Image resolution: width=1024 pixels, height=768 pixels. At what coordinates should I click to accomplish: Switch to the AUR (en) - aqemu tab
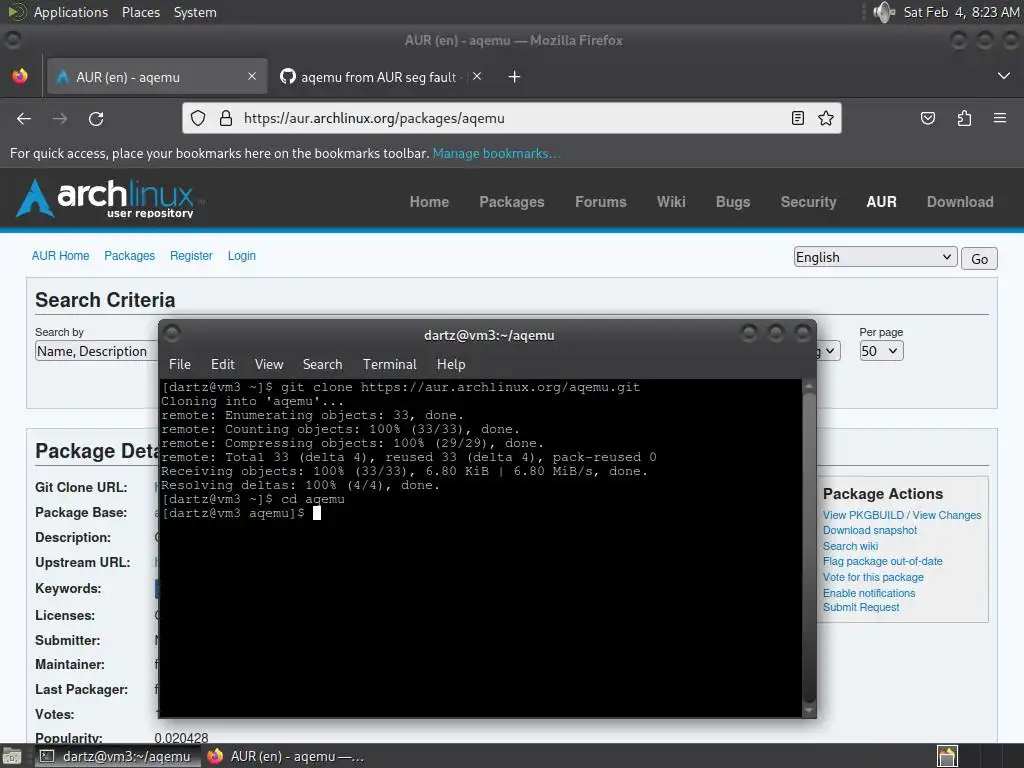coord(156,77)
